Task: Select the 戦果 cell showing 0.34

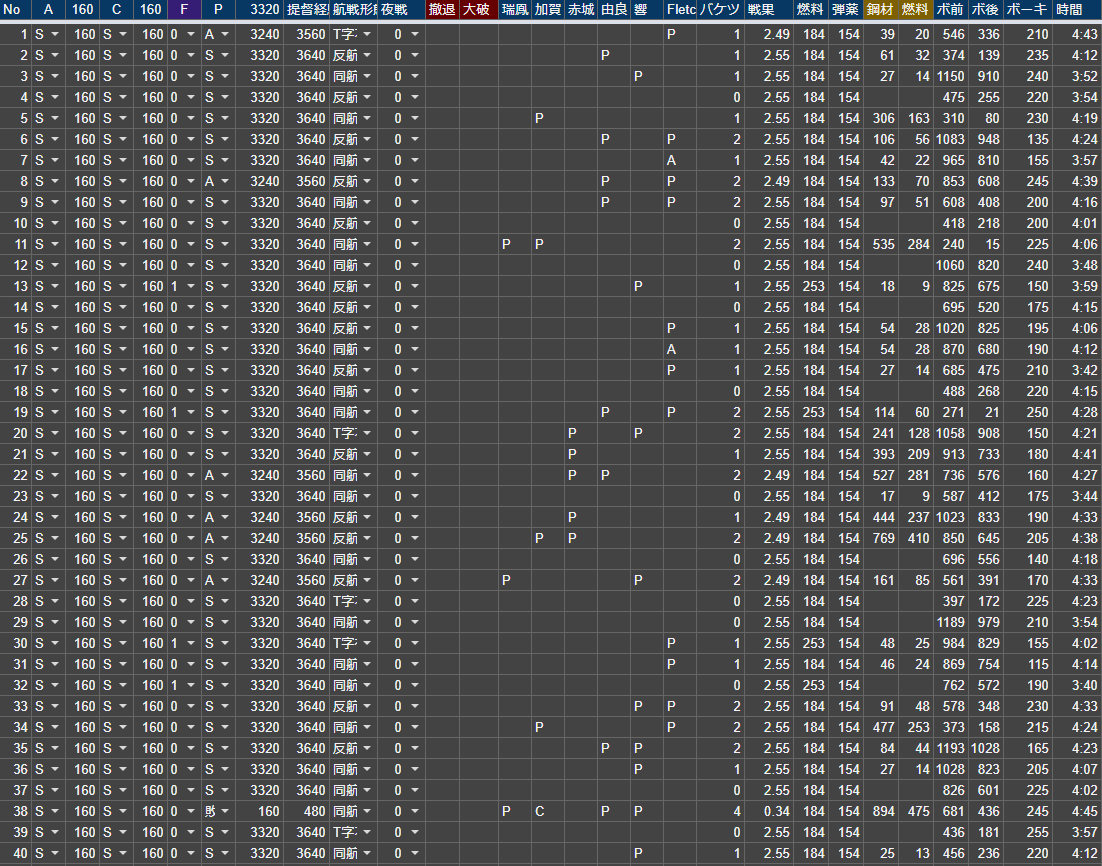Action: tap(768, 812)
